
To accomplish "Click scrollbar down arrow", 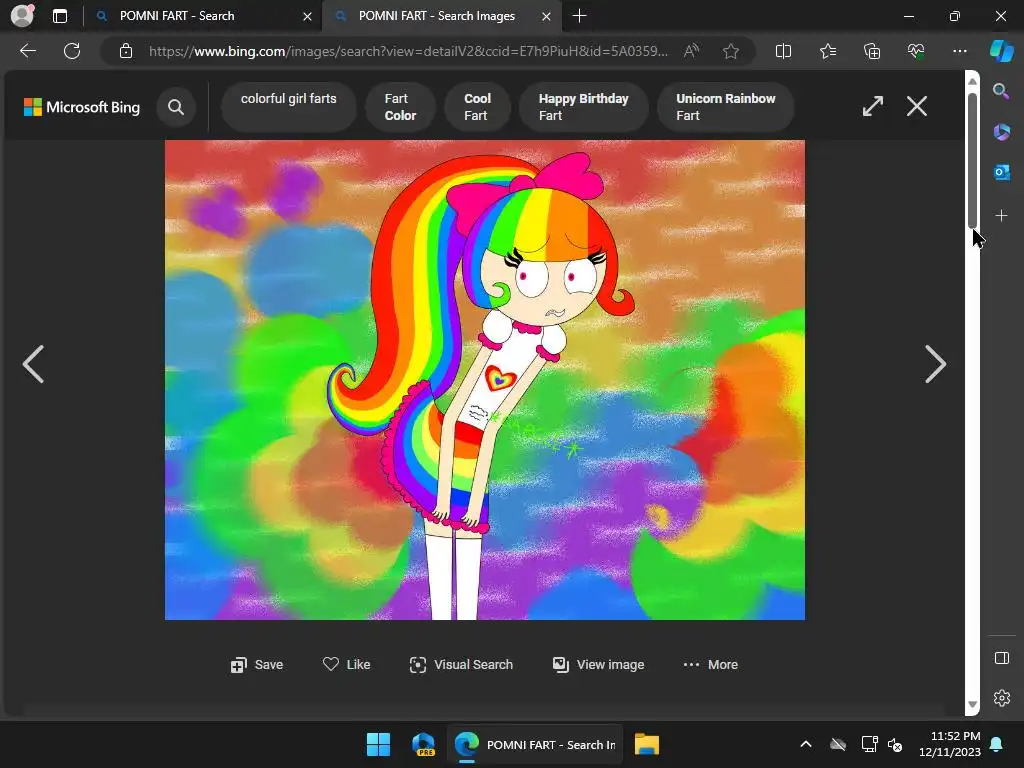I will pos(972,704).
